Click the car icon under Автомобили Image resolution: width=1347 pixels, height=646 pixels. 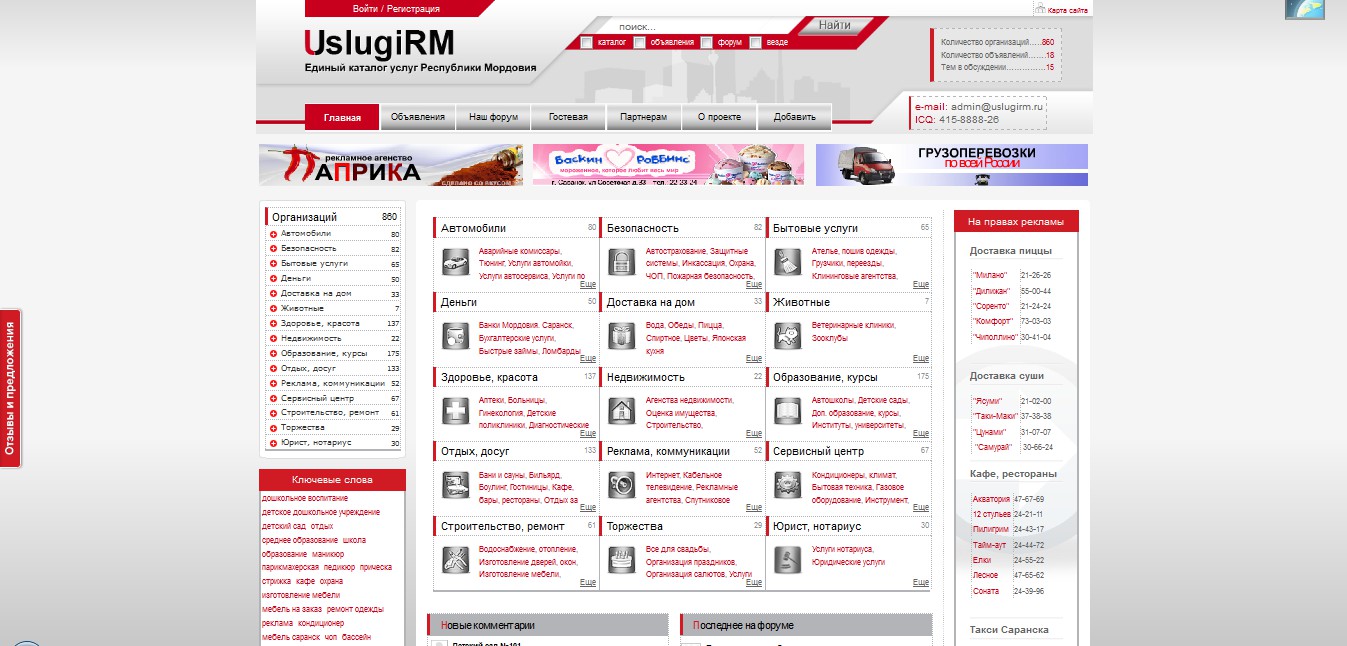[x=455, y=262]
